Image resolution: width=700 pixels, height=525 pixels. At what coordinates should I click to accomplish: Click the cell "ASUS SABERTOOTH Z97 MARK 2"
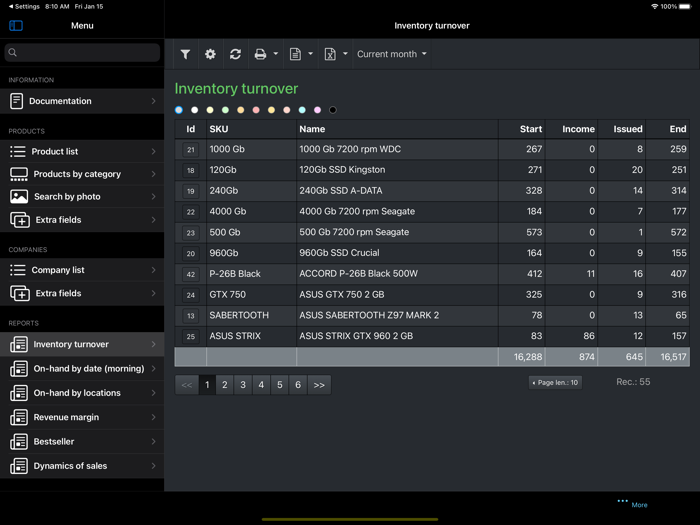coord(397,315)
